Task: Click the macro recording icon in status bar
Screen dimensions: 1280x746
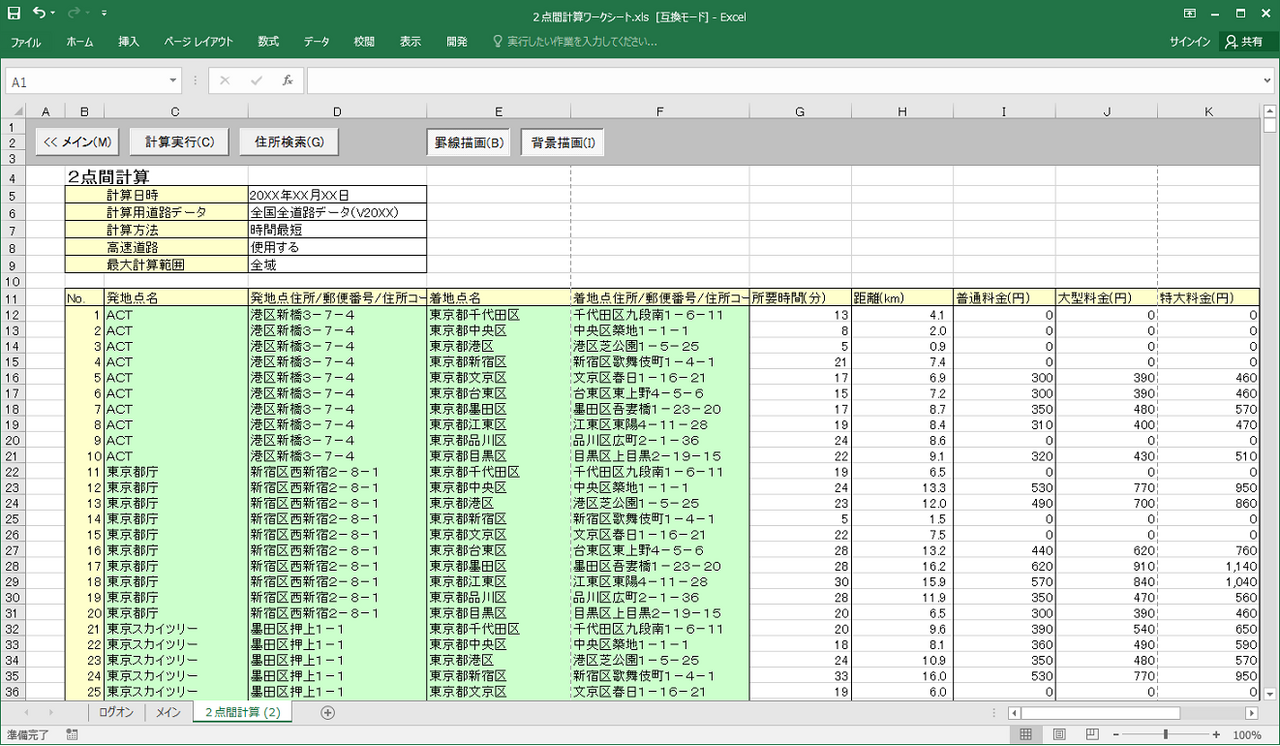Action: (x=72, y=735)
